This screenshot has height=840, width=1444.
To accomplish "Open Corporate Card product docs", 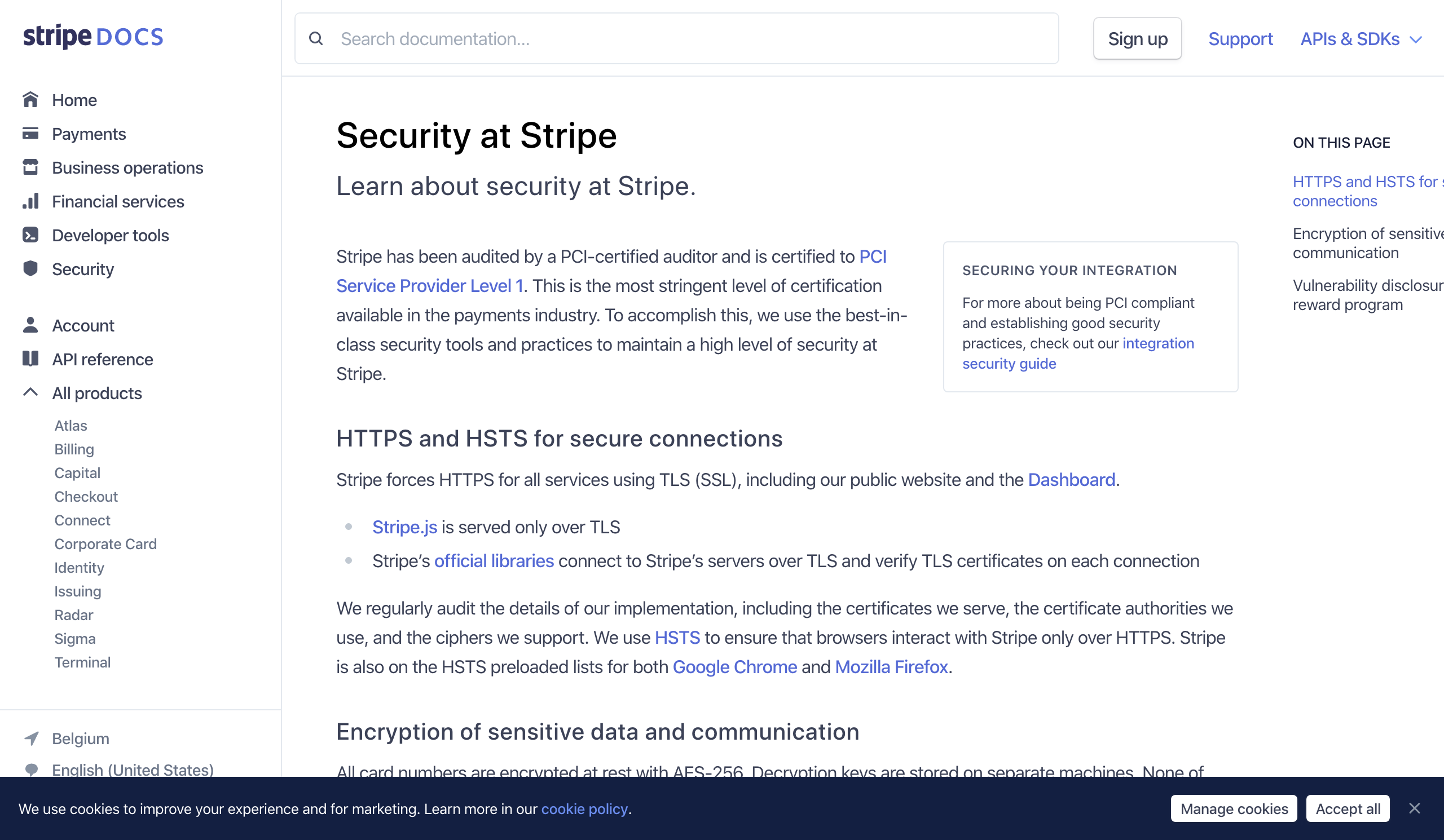I will click(105, 543).
